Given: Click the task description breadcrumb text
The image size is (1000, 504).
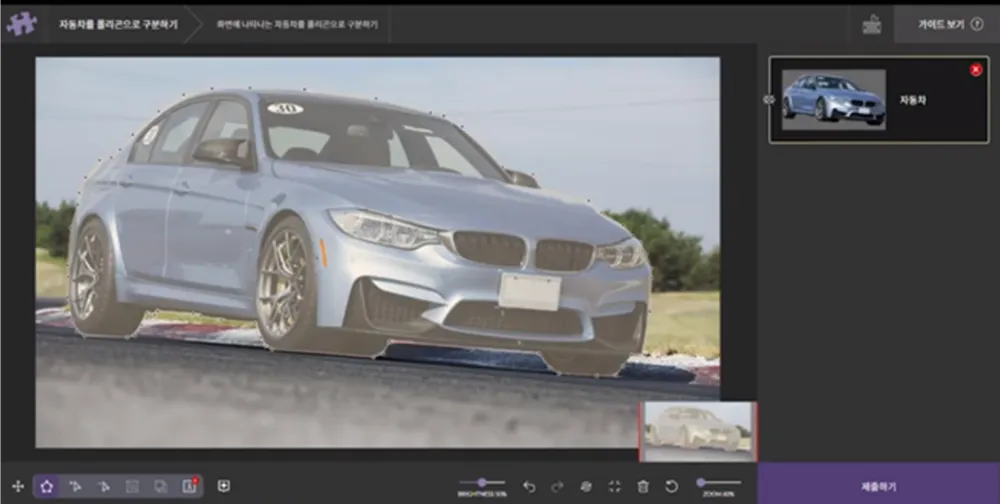Looking at the screenshot, I should (x=297, y=24).
